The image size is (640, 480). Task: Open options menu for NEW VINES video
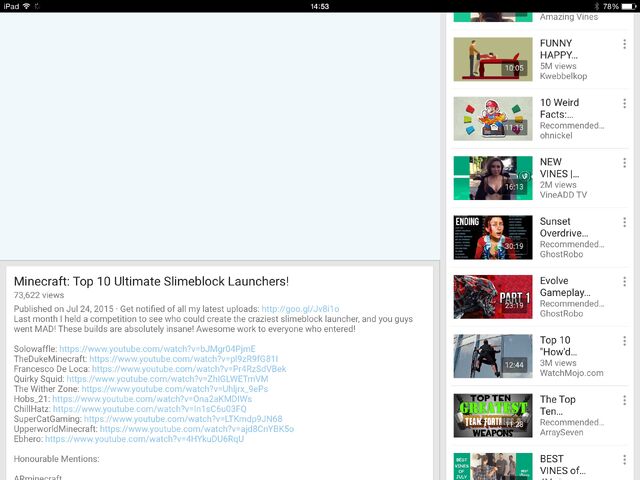[624, 163]
